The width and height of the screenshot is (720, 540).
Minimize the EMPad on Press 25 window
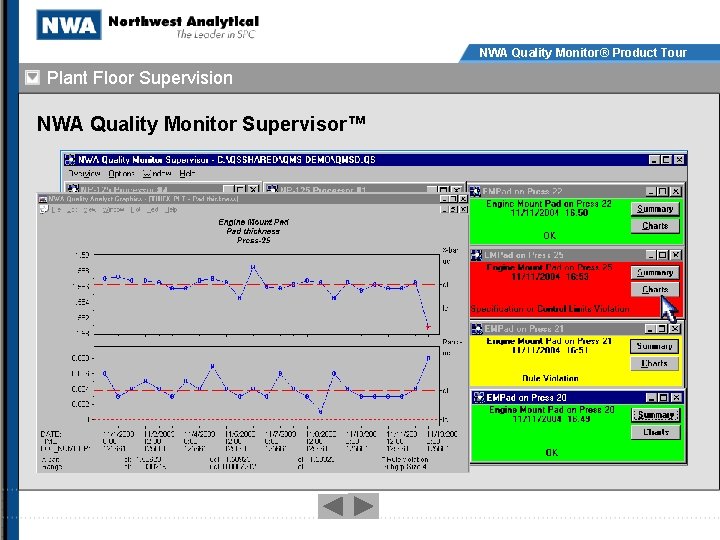point(651,255)
